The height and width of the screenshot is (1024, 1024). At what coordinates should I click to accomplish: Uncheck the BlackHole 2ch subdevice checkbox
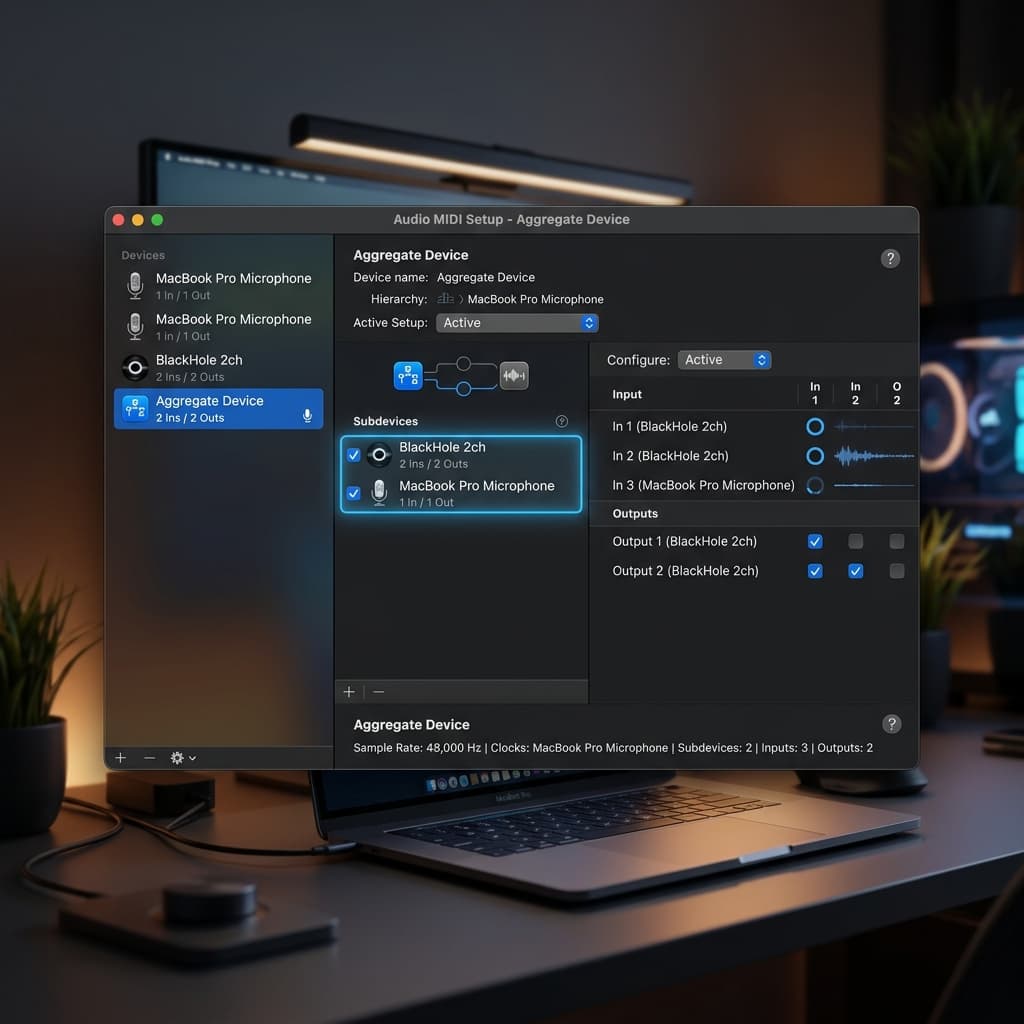click(x=353, y=455)
